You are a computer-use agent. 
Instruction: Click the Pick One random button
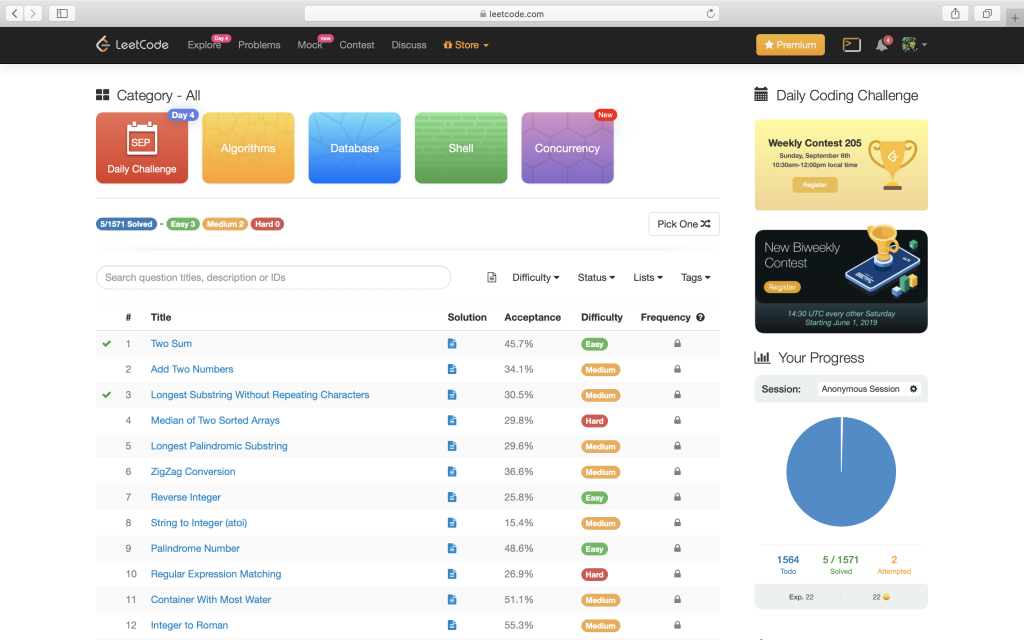(684, 224)
